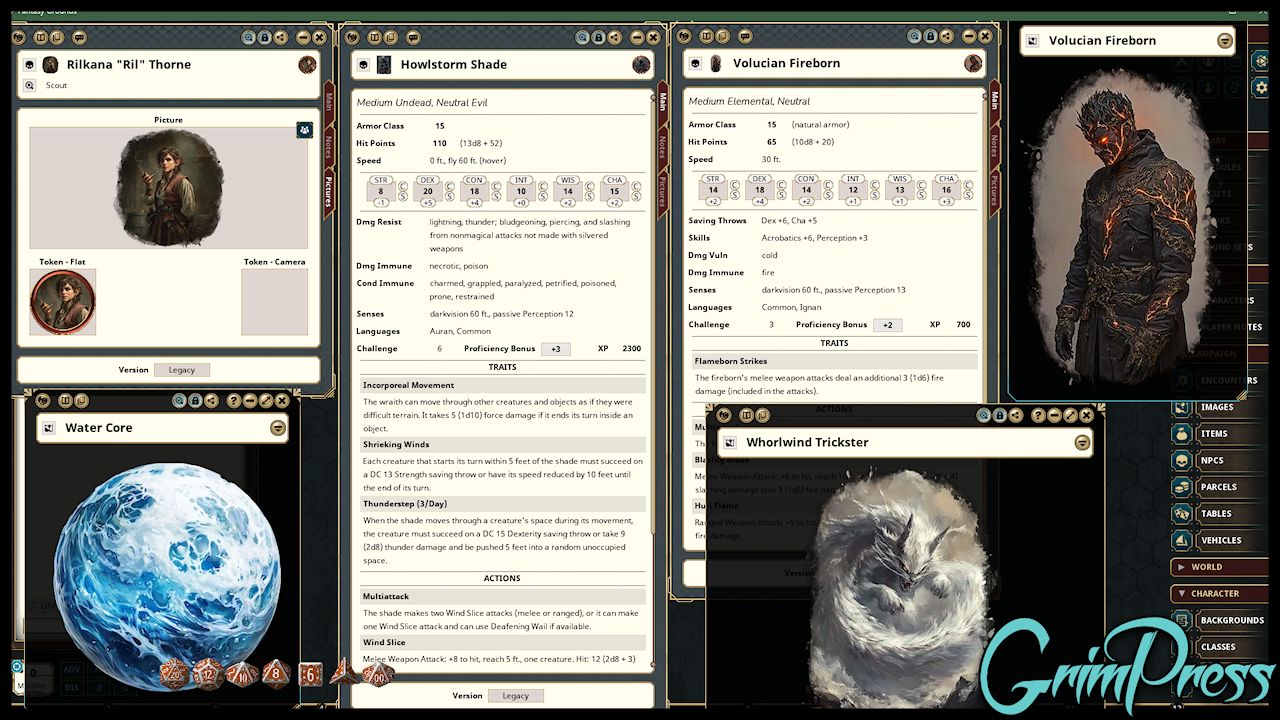Viewport: 1280px width, 720px height.
Task: Pick the d6 die
Action: (310, 675)
